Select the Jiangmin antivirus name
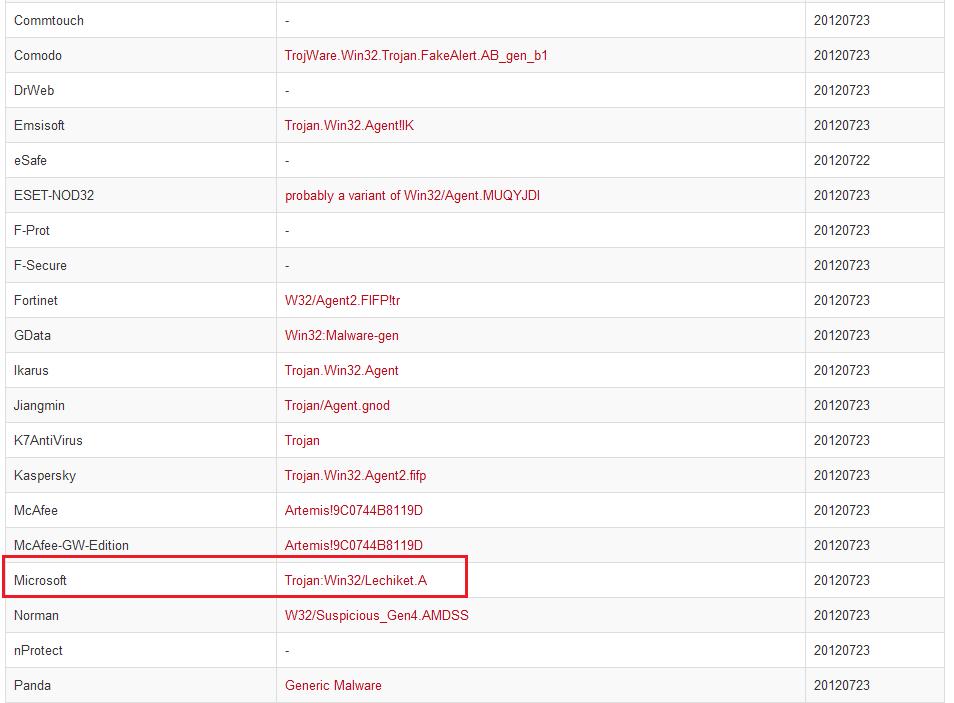This screenshot has height=703, width=954. pos(39,405)
